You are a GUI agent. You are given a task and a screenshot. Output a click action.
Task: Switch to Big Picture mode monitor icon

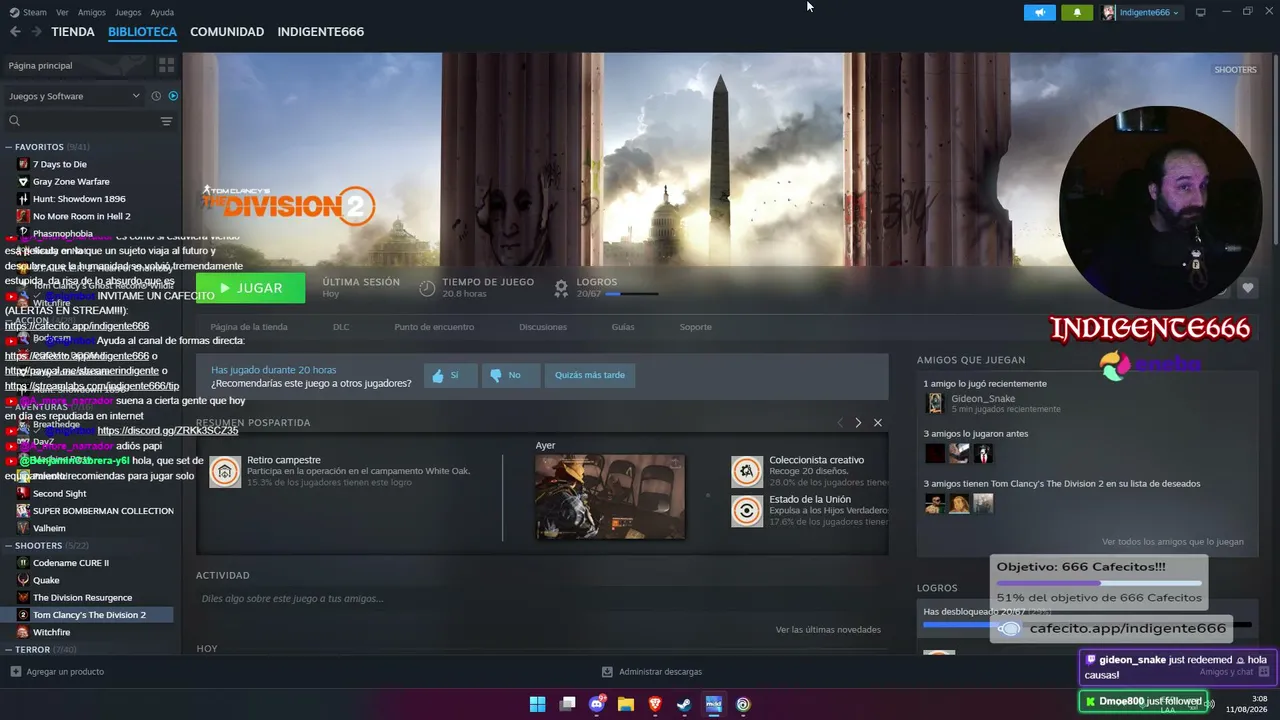[x=1201, y=12]
